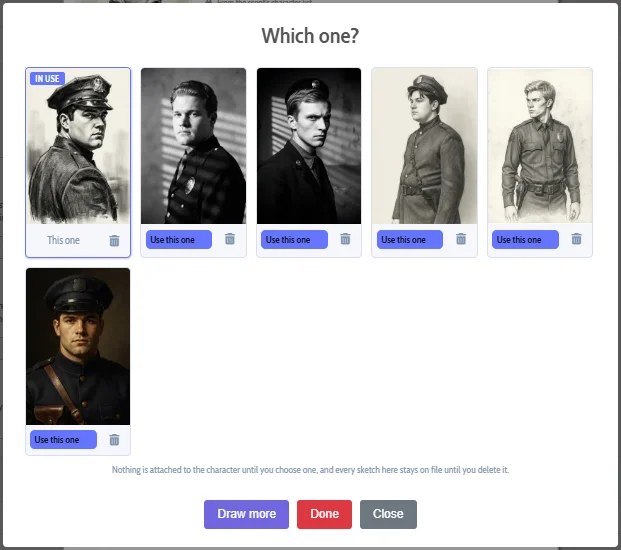Remove the fourth standing officer sketch

(x=461, y=239)
